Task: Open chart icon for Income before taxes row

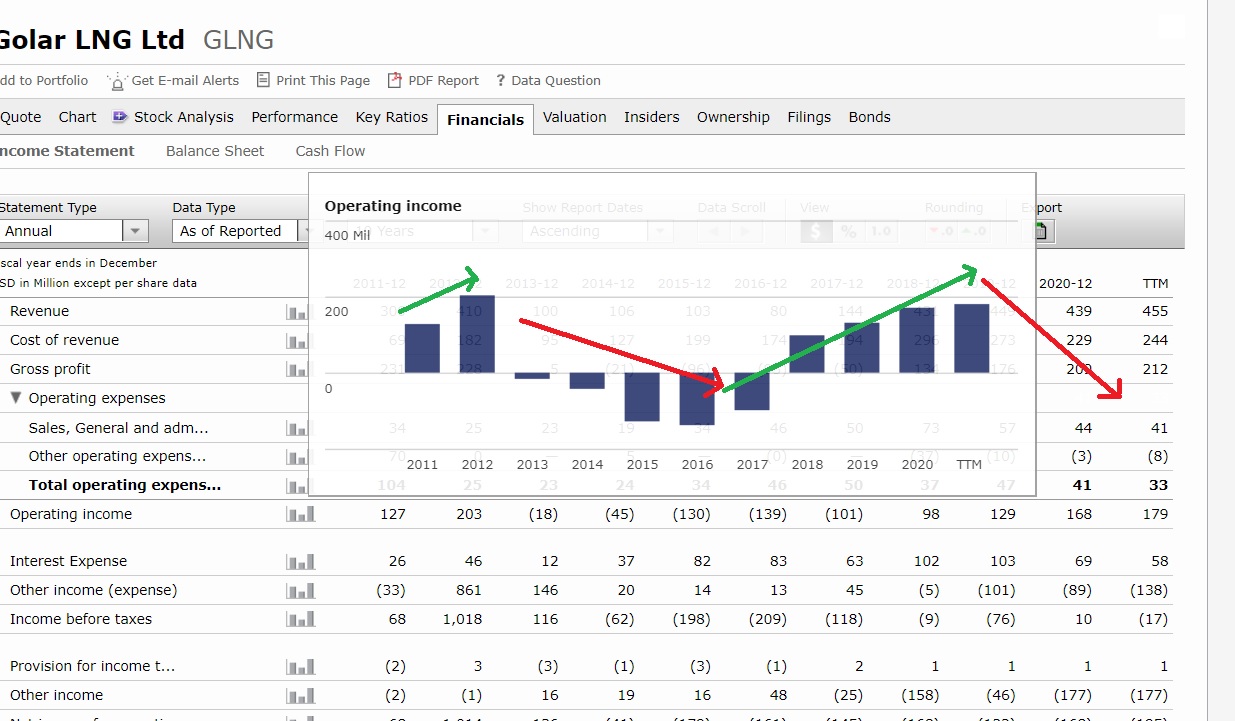Action: coord(300,620)
